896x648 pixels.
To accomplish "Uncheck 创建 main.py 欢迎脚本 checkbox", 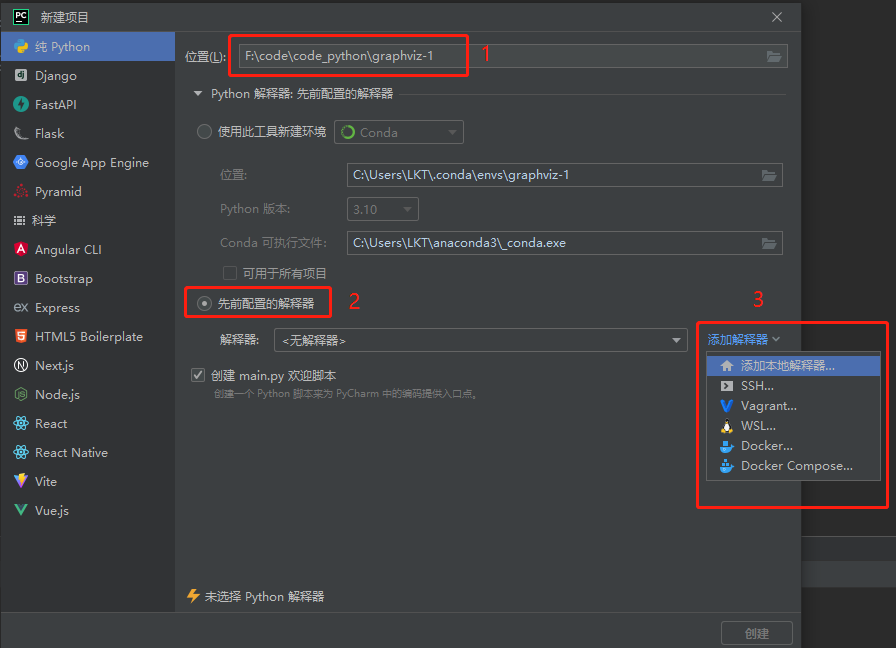I will pyautogui.click(x=198, y=375).
